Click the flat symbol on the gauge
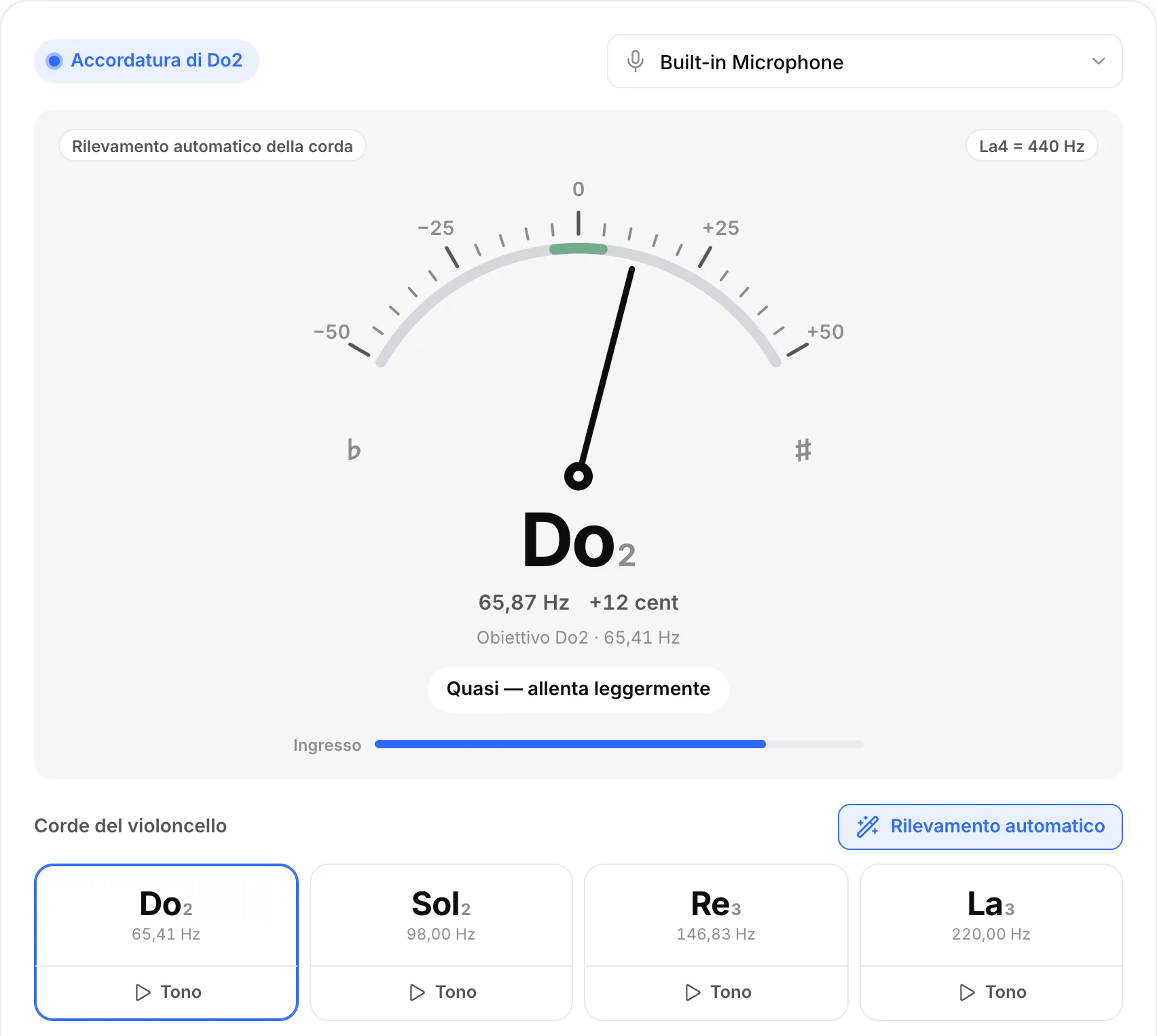1157x1036 pixels. tap(354, 449)
